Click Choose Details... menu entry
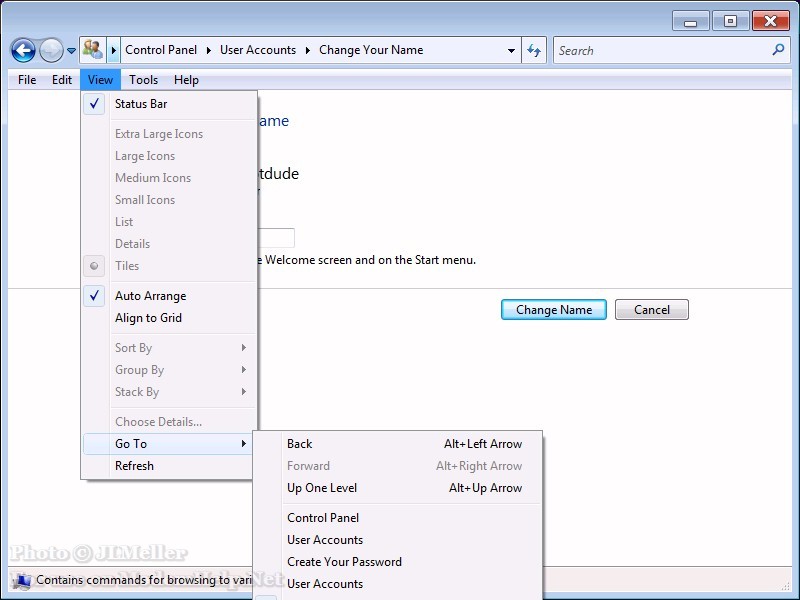The width and height of the screenshot is (800, 600). pos(169,422)
